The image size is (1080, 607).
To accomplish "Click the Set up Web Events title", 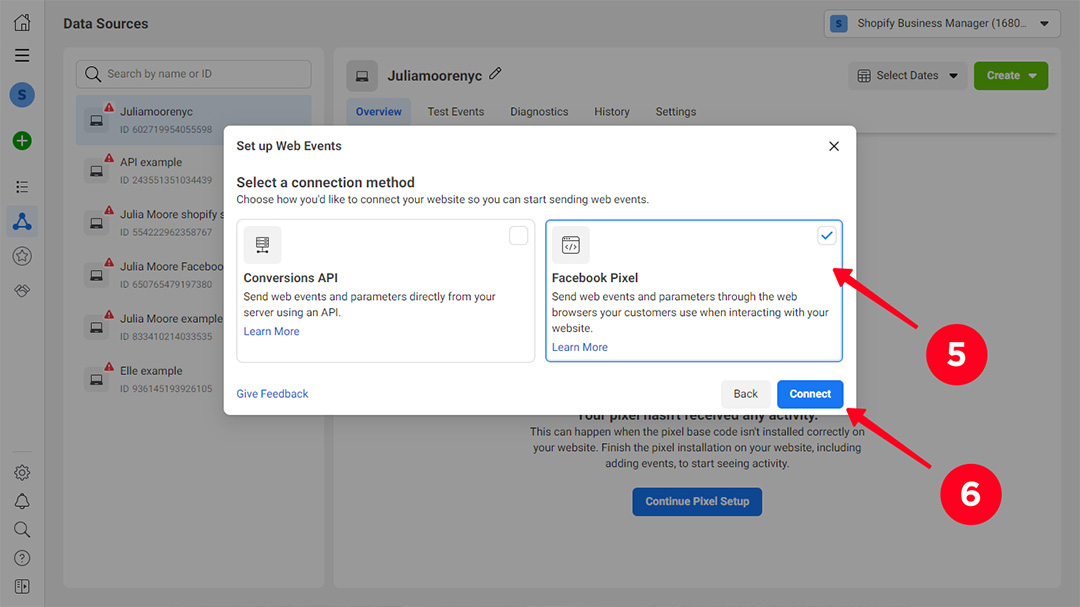I will pos(289,146).
